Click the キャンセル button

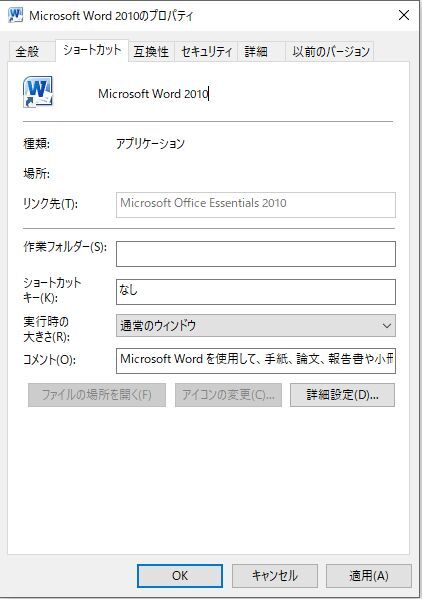point(275,575)
